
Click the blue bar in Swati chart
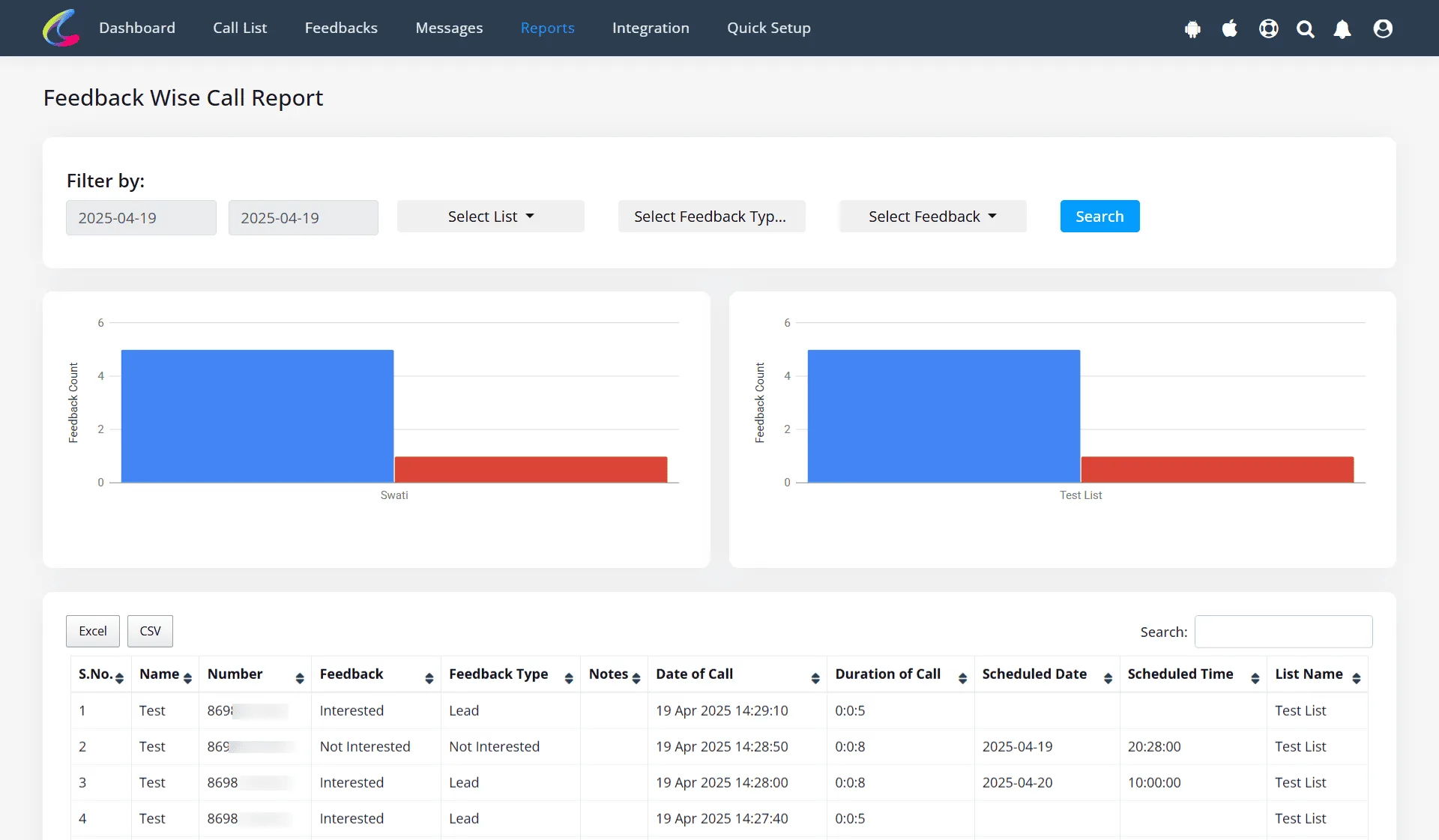pyautogui.click(x=257, y=416)
